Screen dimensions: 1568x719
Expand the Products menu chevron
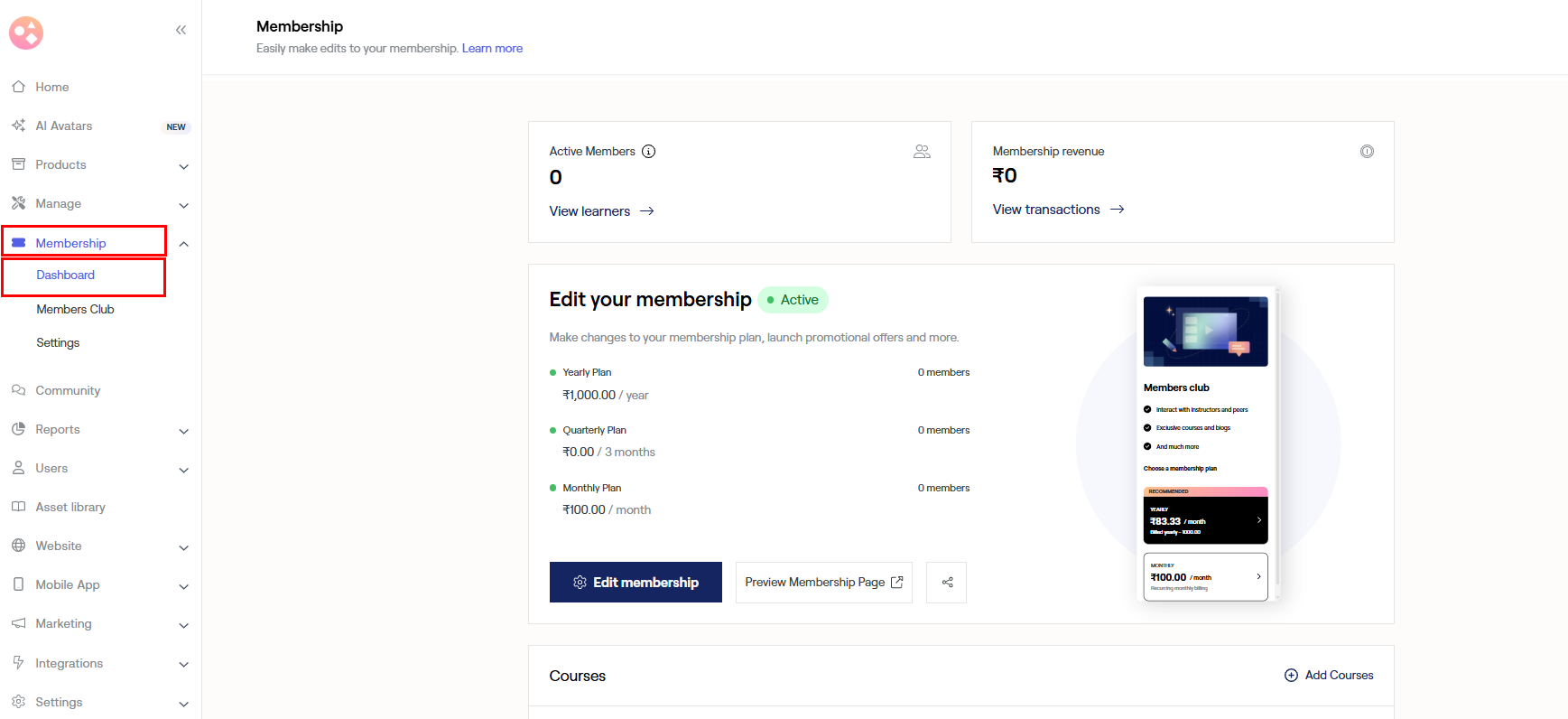(x=183, y=166)
